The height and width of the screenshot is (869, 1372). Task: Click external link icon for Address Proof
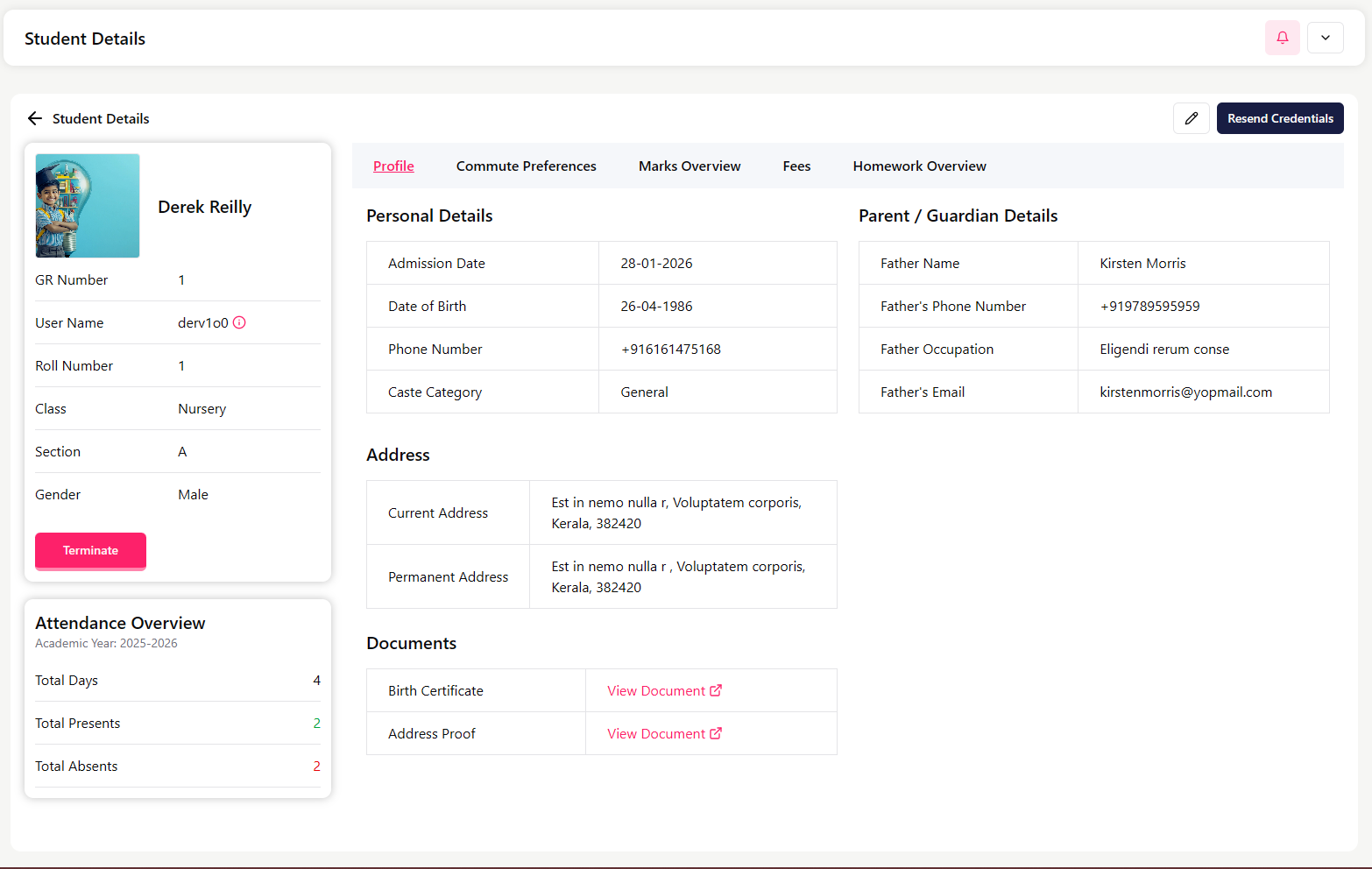(x=716, y=733)
